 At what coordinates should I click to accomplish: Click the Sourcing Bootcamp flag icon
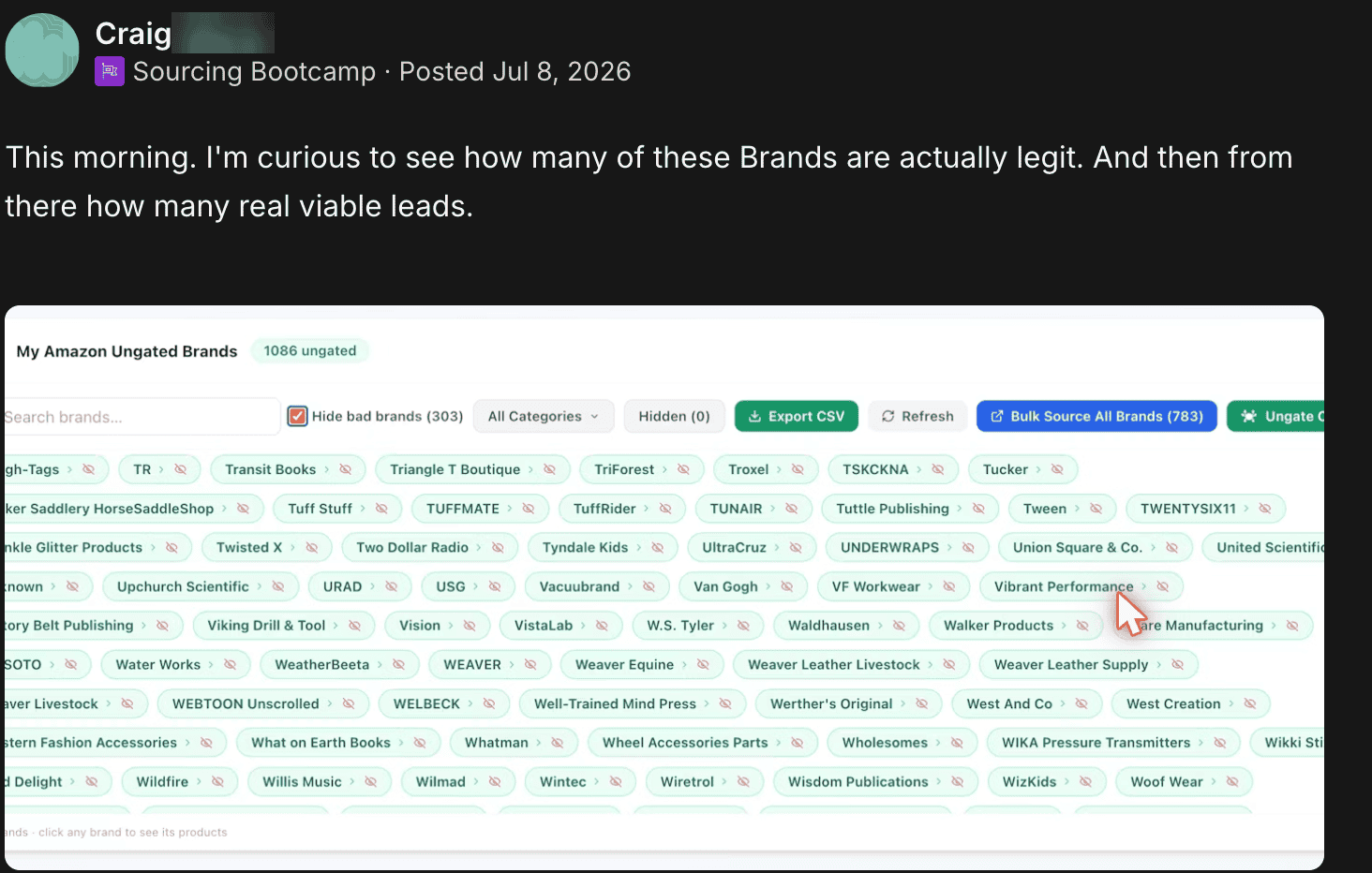click(x=110, y=71)
